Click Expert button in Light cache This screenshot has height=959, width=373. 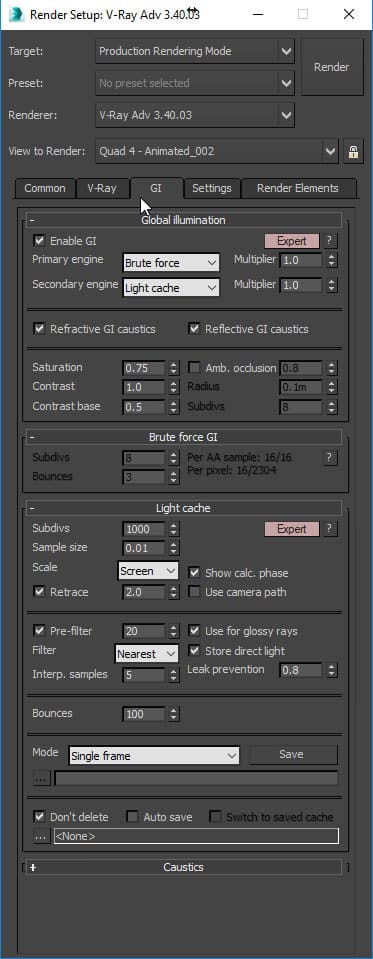click(x=292, y=529)
